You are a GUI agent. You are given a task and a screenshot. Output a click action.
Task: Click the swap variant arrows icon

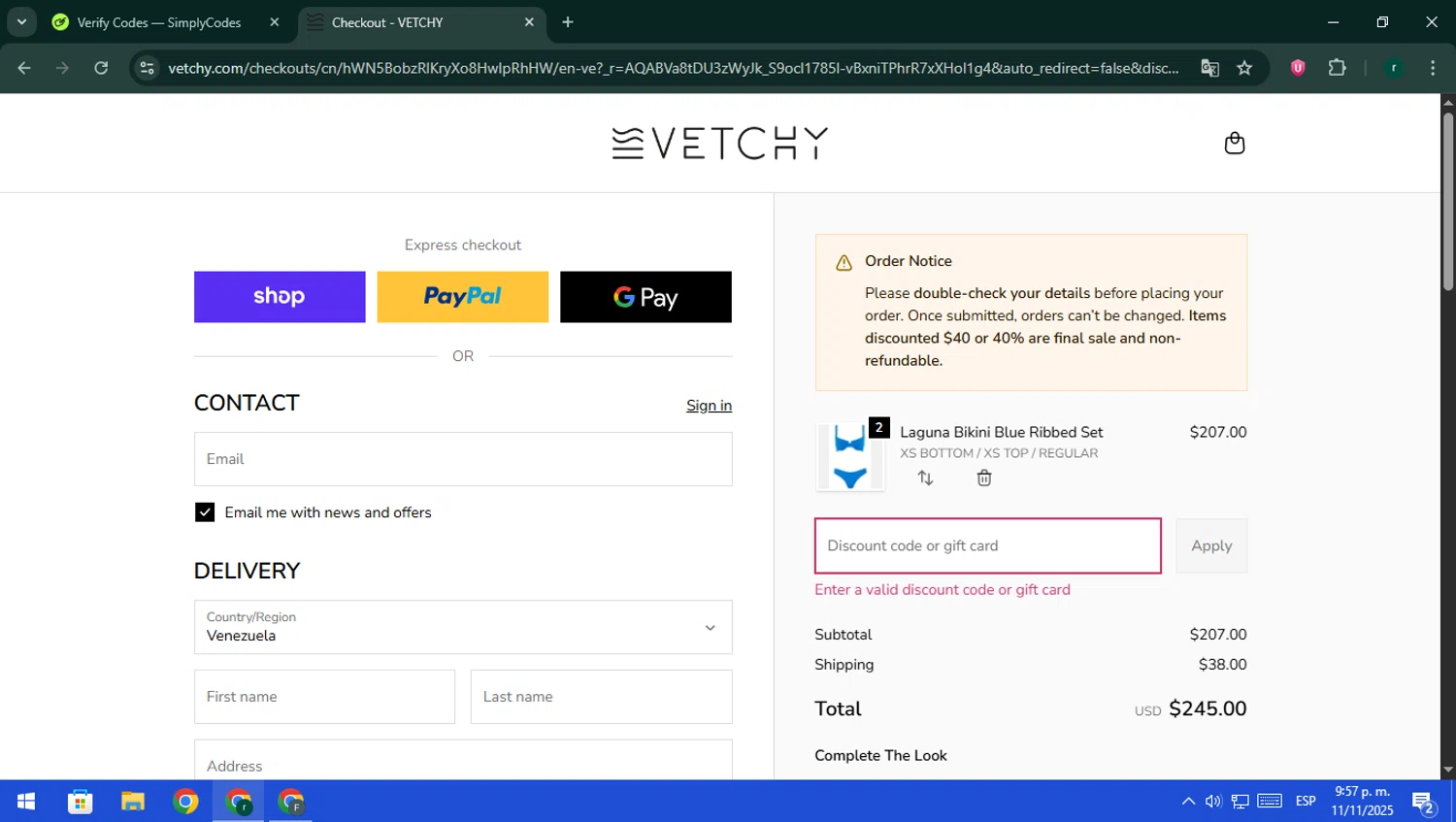[x=925, y=477]
